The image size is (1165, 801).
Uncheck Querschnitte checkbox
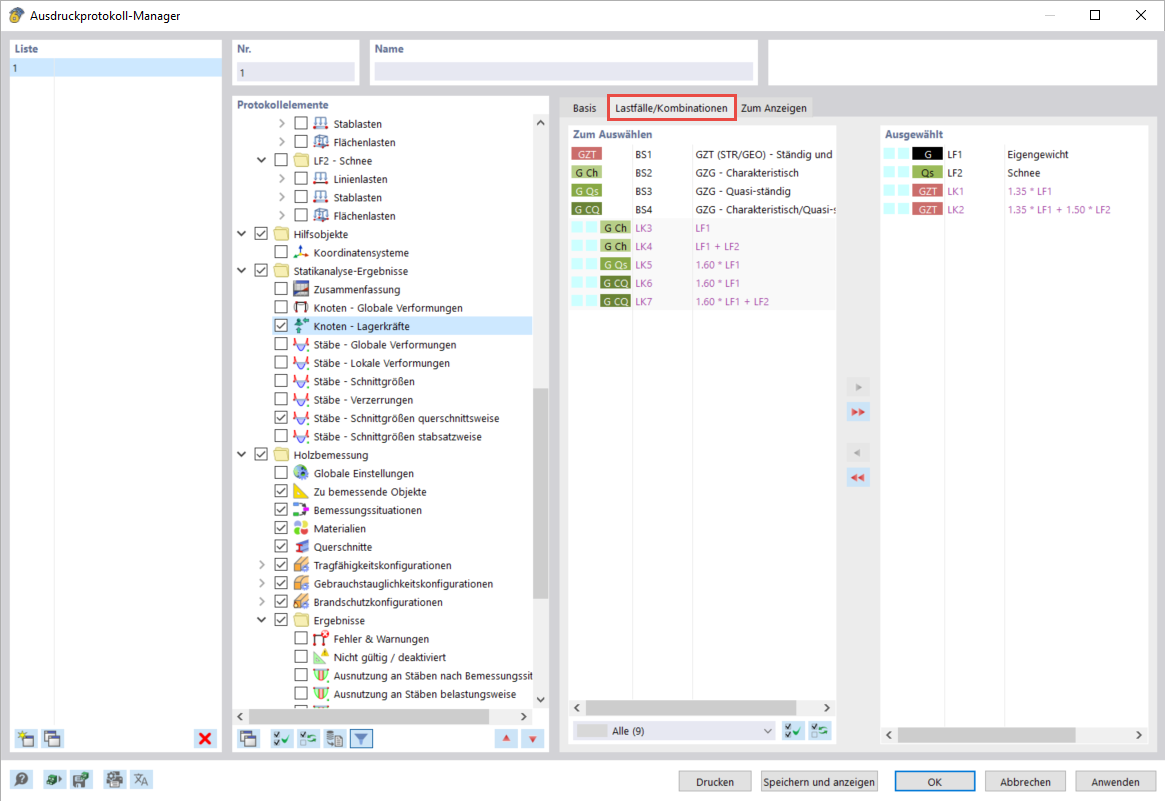[281, 547]
